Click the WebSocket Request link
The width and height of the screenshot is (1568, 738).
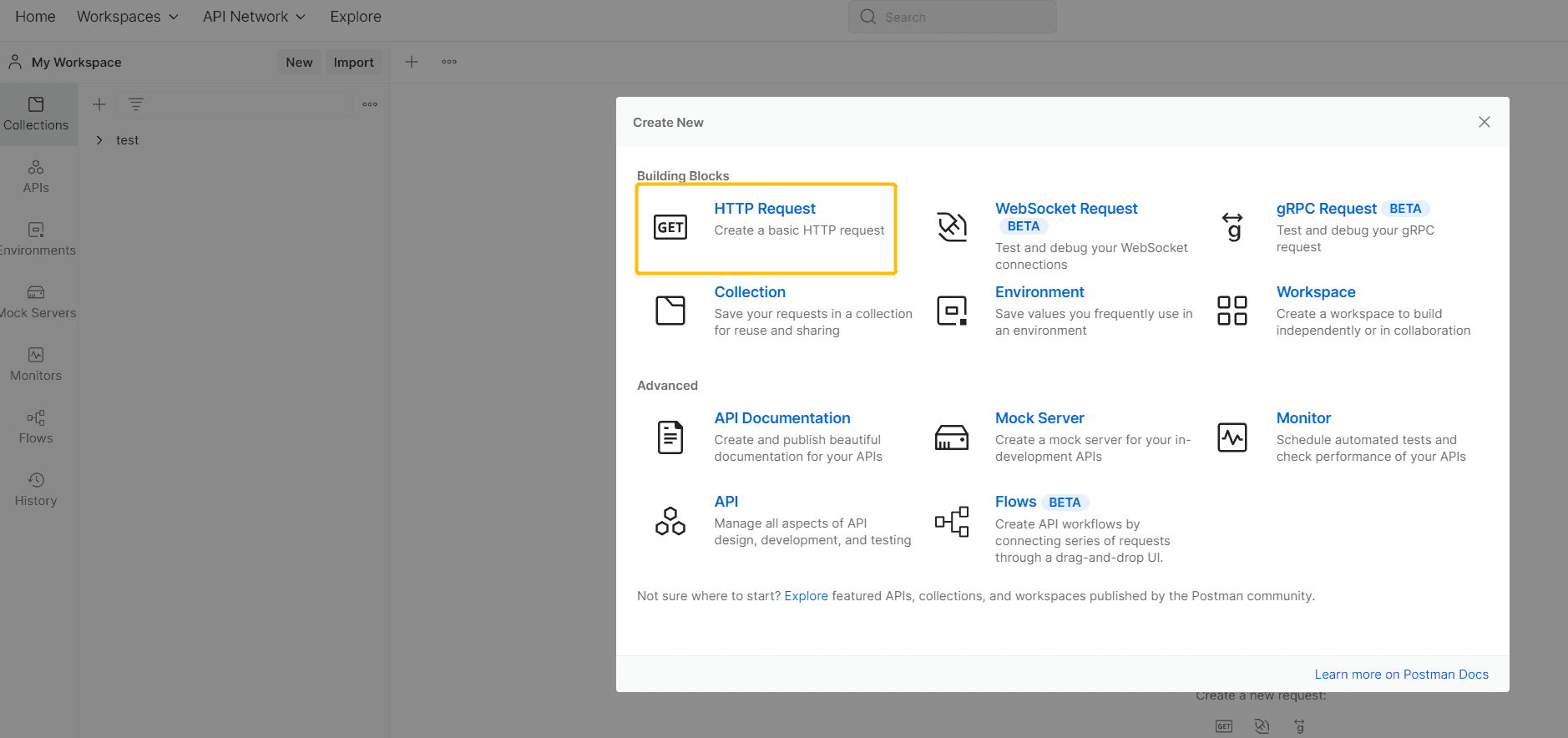[1066, 209]
